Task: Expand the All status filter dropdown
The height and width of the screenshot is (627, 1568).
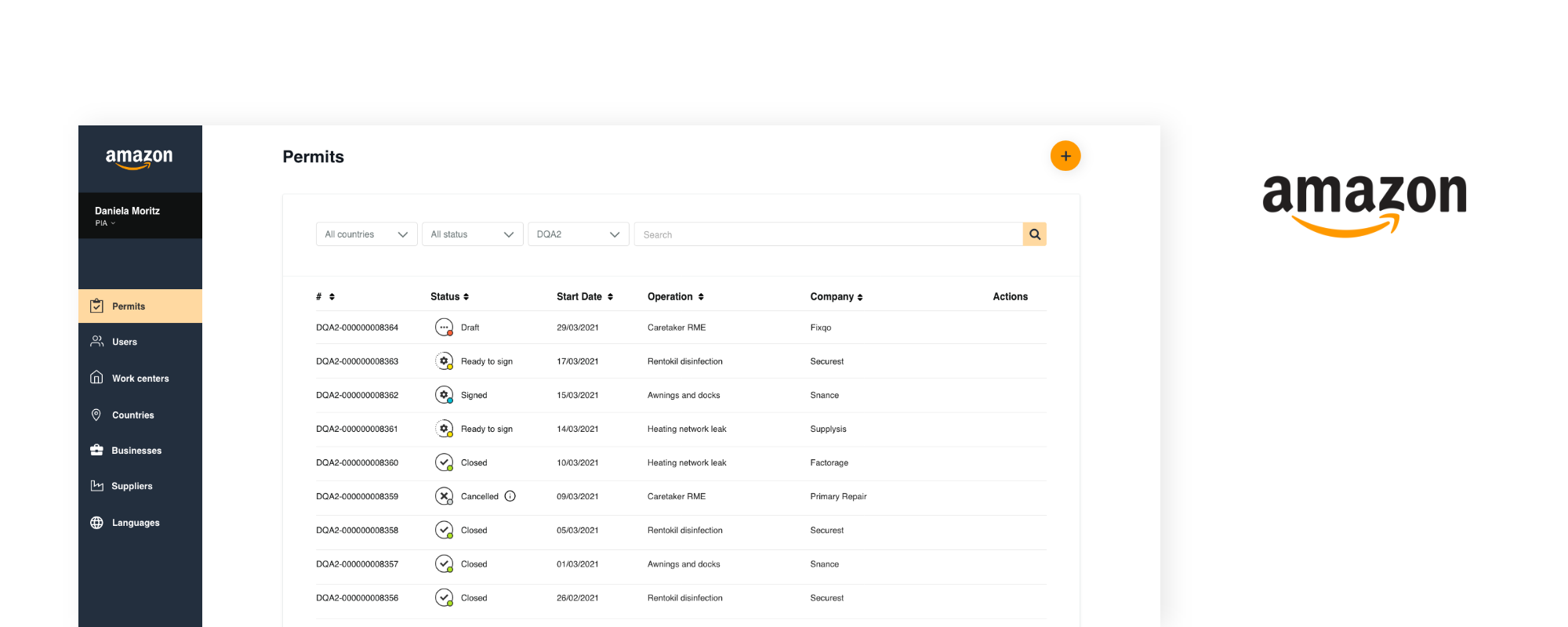Action: tap(472, 234)
